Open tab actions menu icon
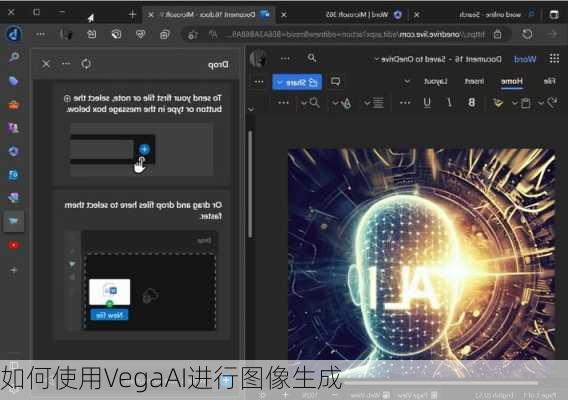The width and height of the screenshot is (568, 400). click(x=554, y=14)
